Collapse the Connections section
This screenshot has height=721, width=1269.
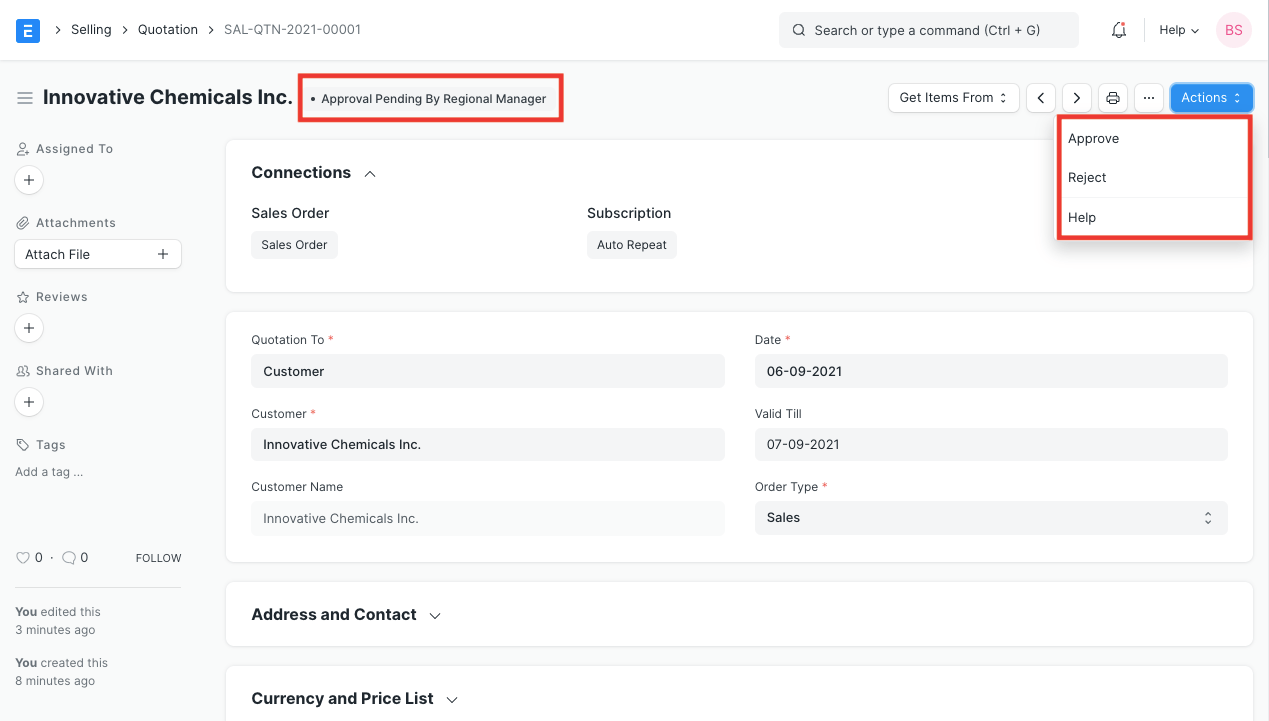369,172
